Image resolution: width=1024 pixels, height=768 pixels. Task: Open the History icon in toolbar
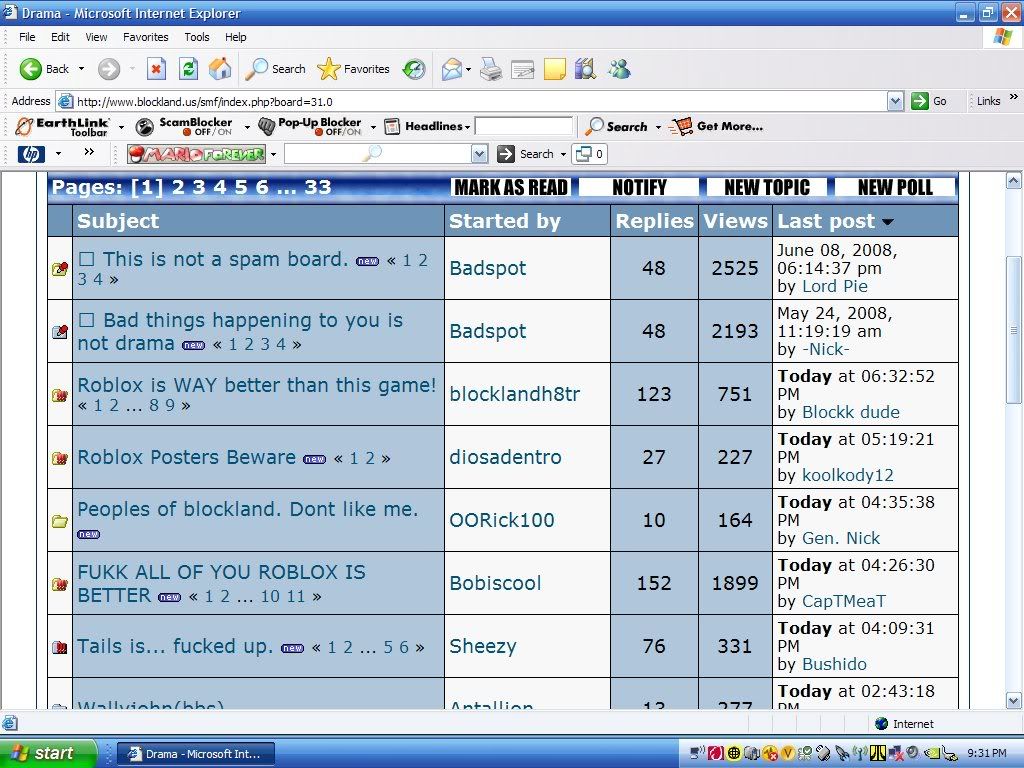pos(414,69)
